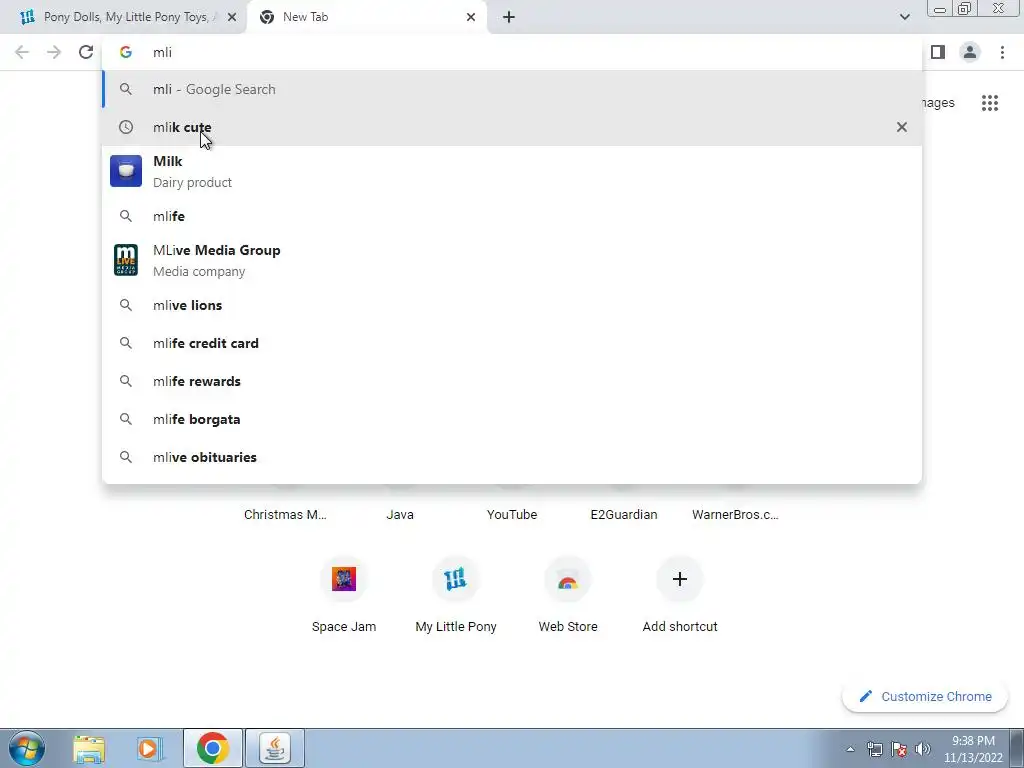Viewport: 1024px width, 768px height.
Task: Click the volume speaker tray icon
Action: [923, 749]
